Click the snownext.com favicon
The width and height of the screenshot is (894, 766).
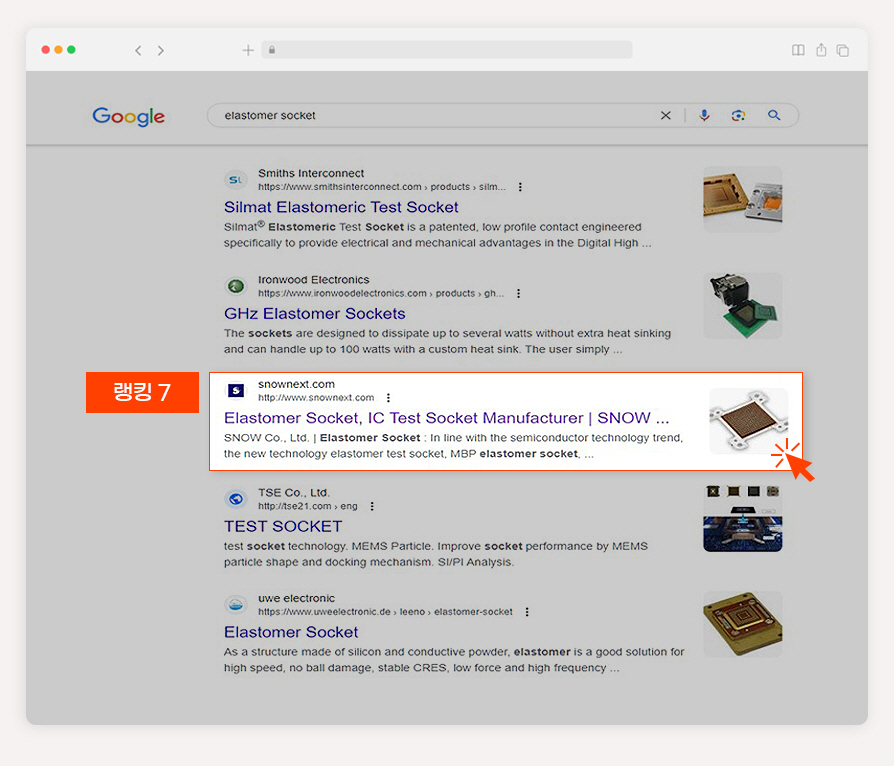(x=235, y=391)
